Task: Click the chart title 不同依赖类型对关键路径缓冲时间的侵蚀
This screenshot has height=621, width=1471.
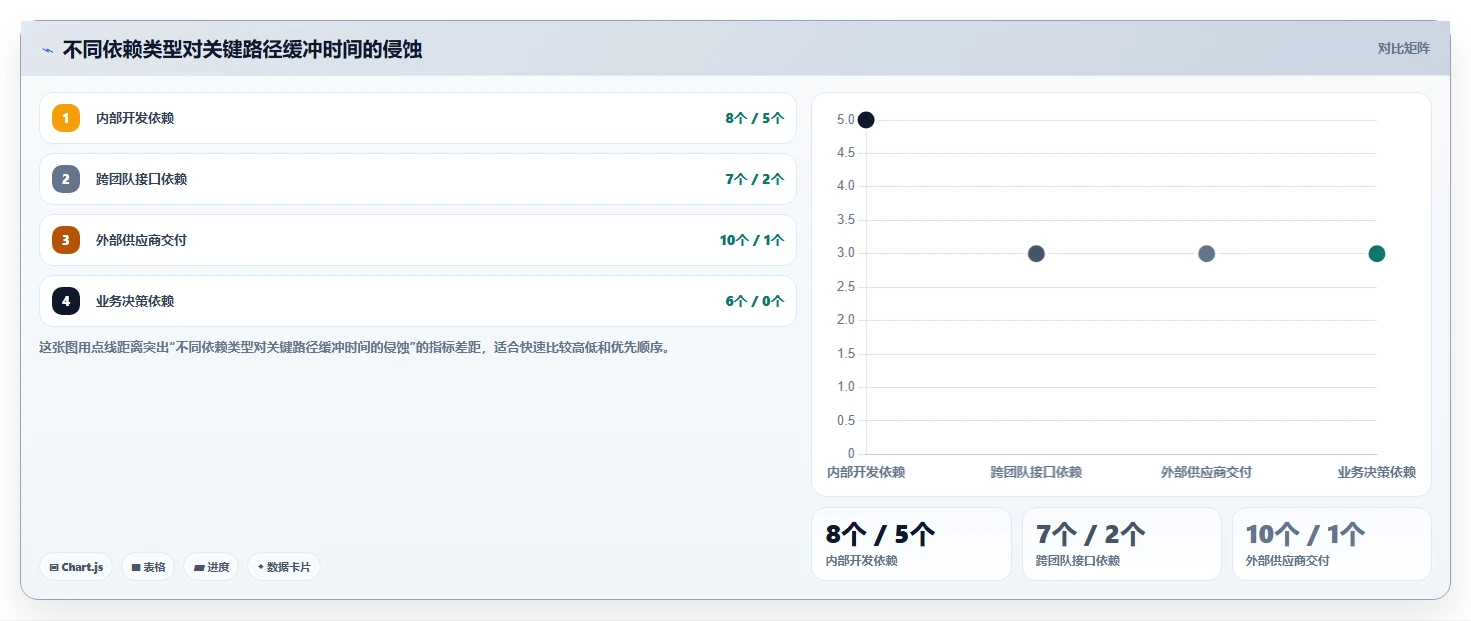Action: point(242,49)
